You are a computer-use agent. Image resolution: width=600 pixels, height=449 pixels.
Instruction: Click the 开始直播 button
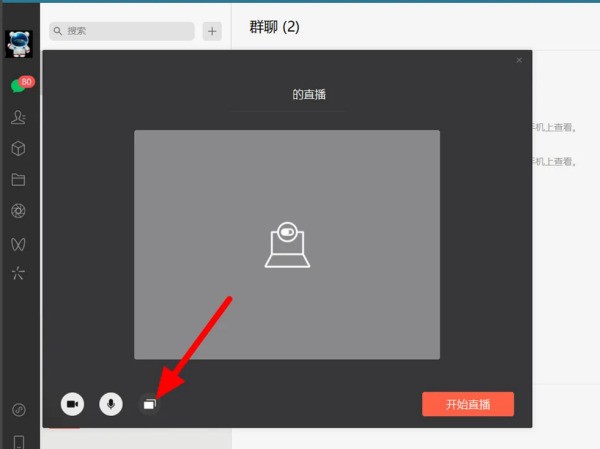click(x=468, y=404)
